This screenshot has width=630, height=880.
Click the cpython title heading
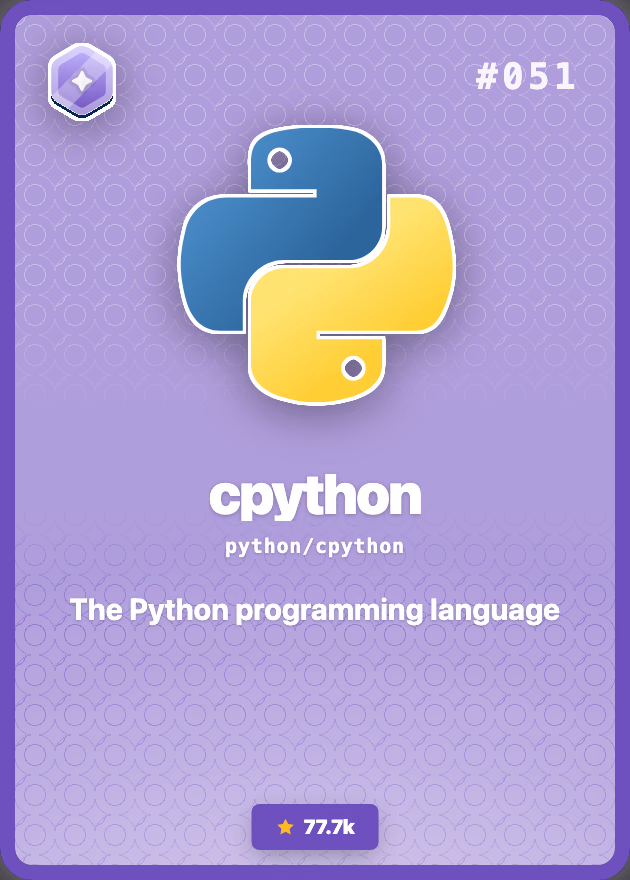click(x=315, y=498)
